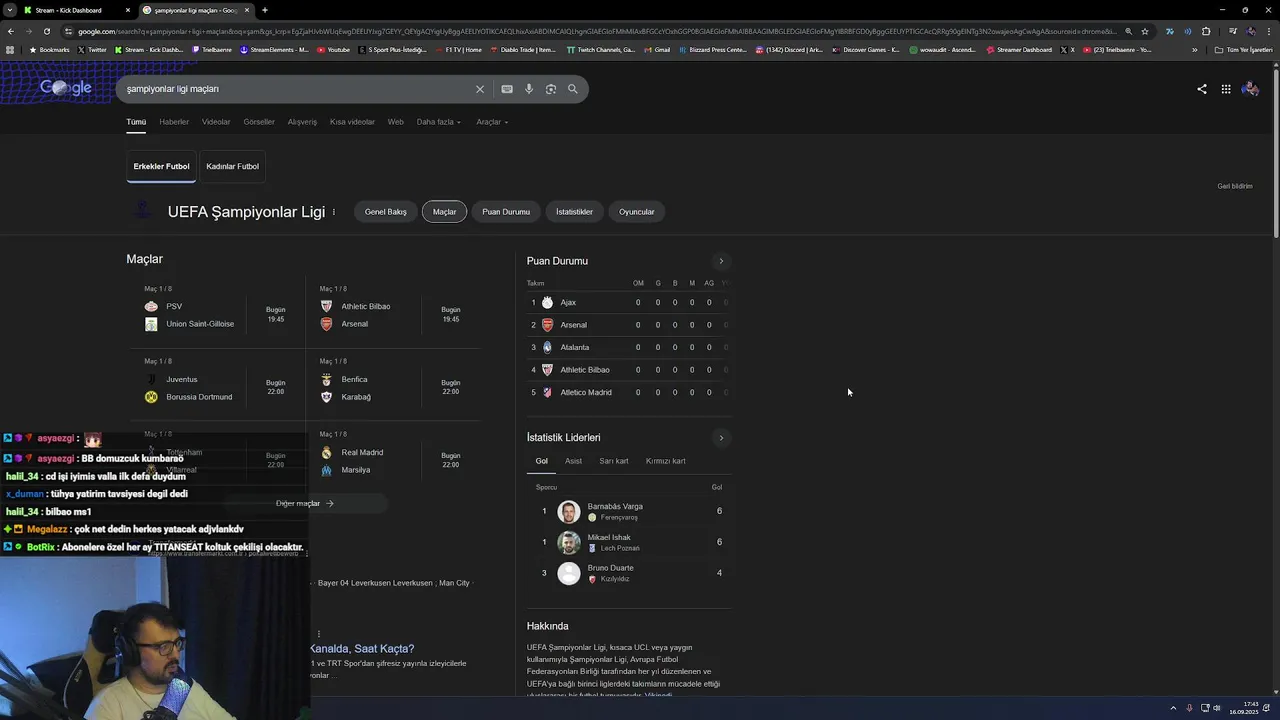Show the Sarı kart statistics tab
1280x720 pixels.
[614, 461]
